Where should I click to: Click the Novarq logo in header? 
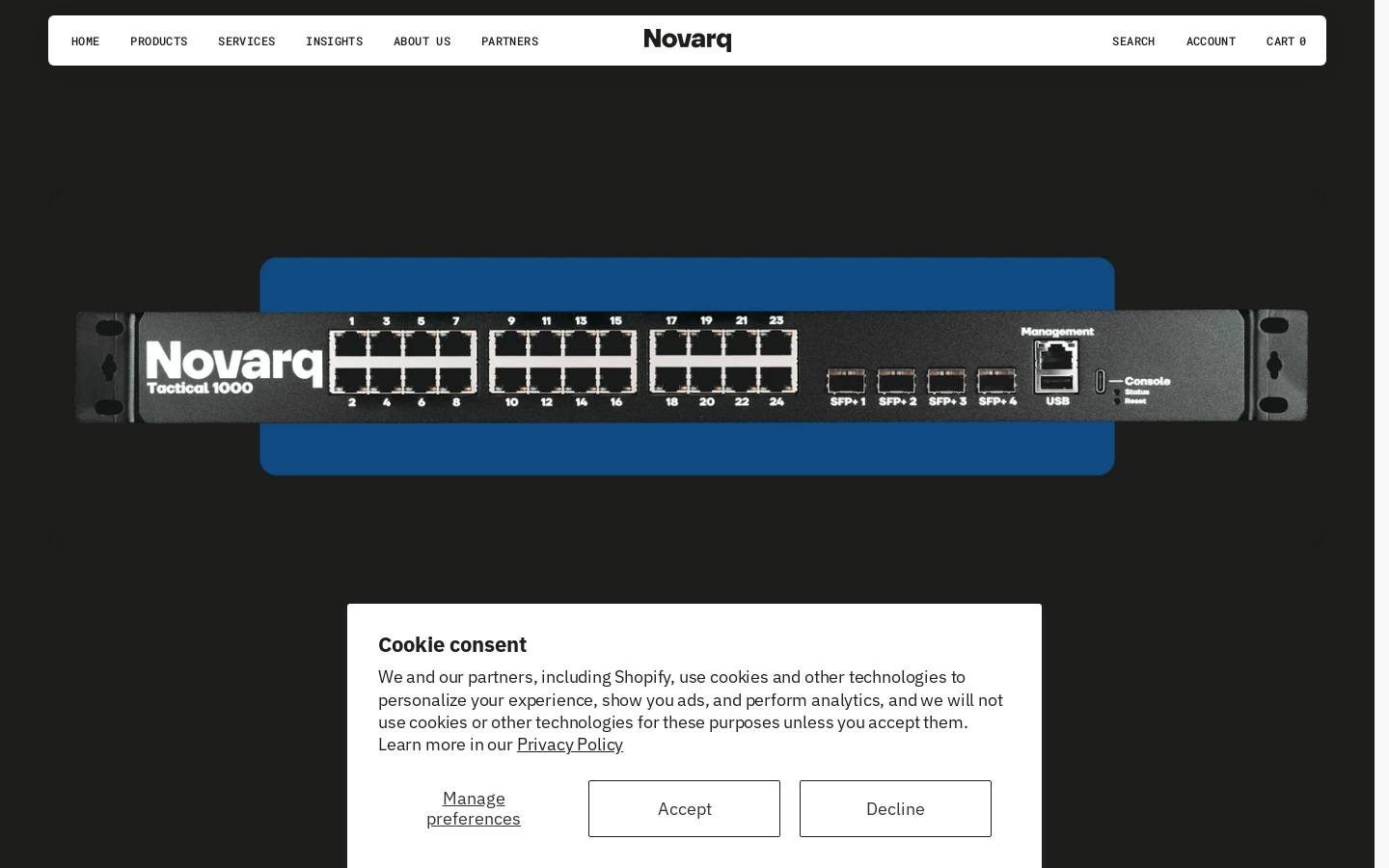coord(688,40)
